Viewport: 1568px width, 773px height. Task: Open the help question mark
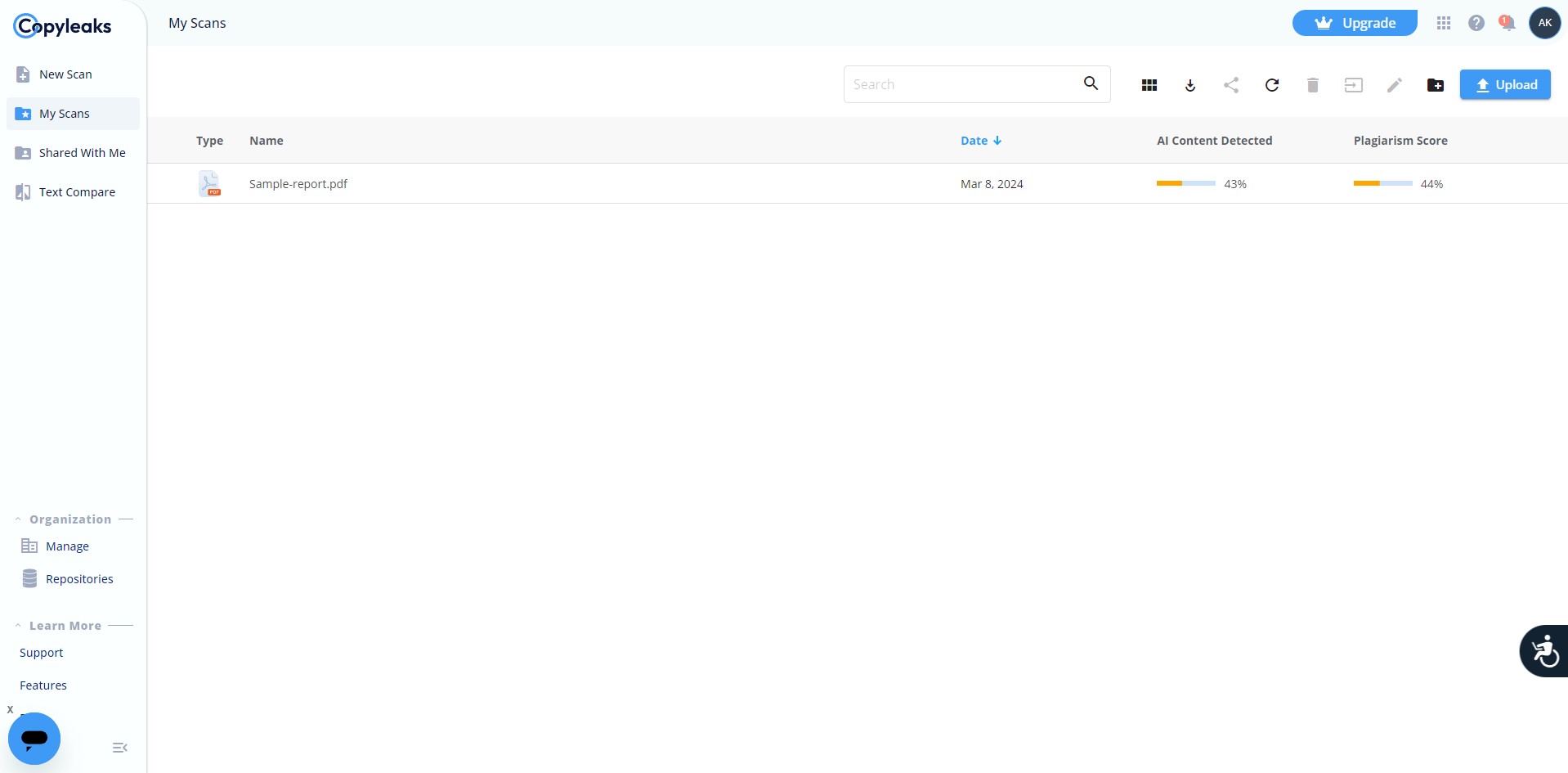tap(1476, 23)
